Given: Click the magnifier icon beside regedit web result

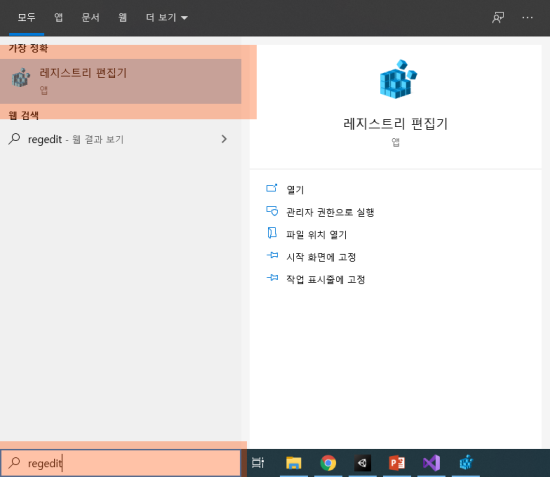Looking at the screenshot, I should 14,139.
